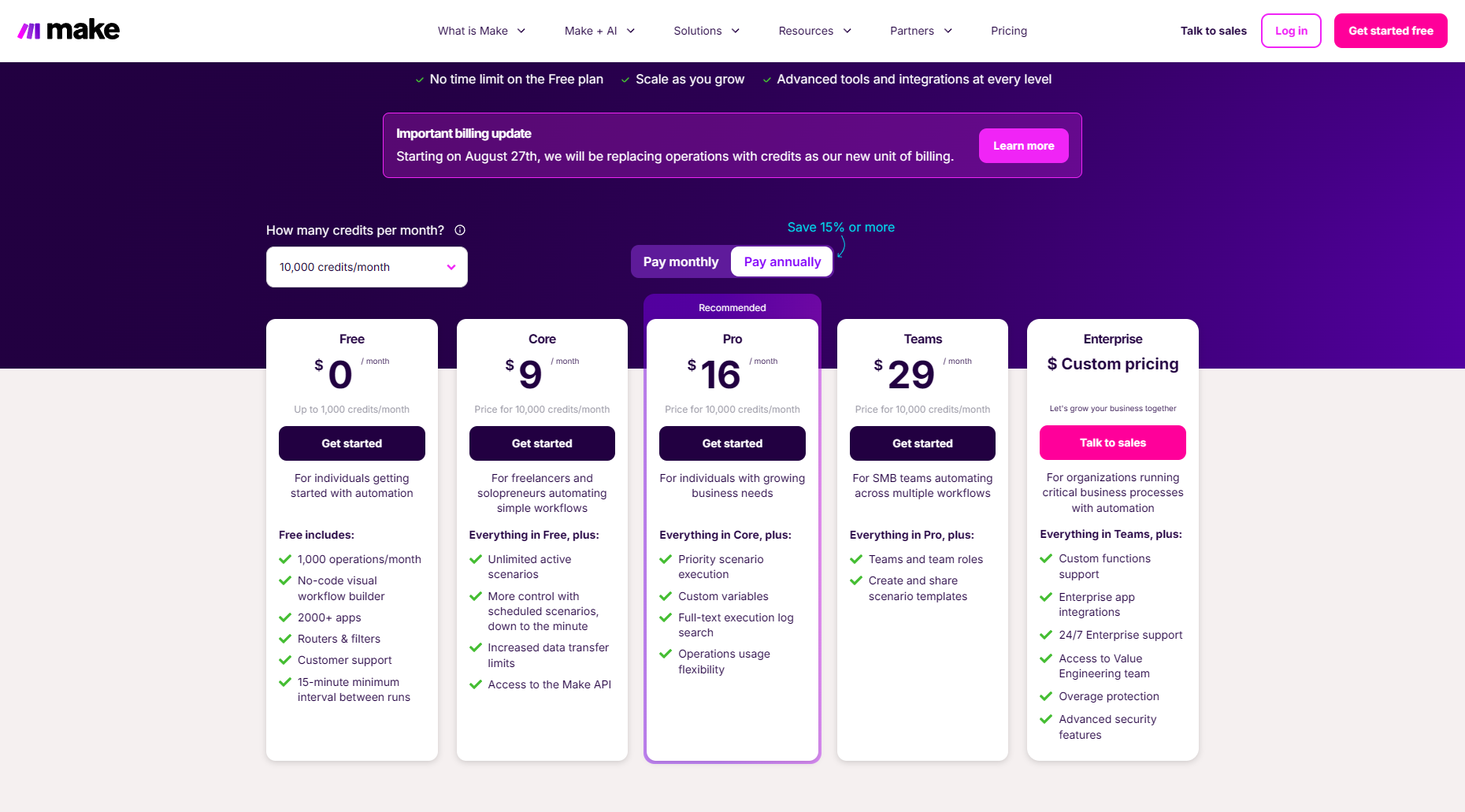Click Talk to sales under the Enterprise plan

[1112, 442]
